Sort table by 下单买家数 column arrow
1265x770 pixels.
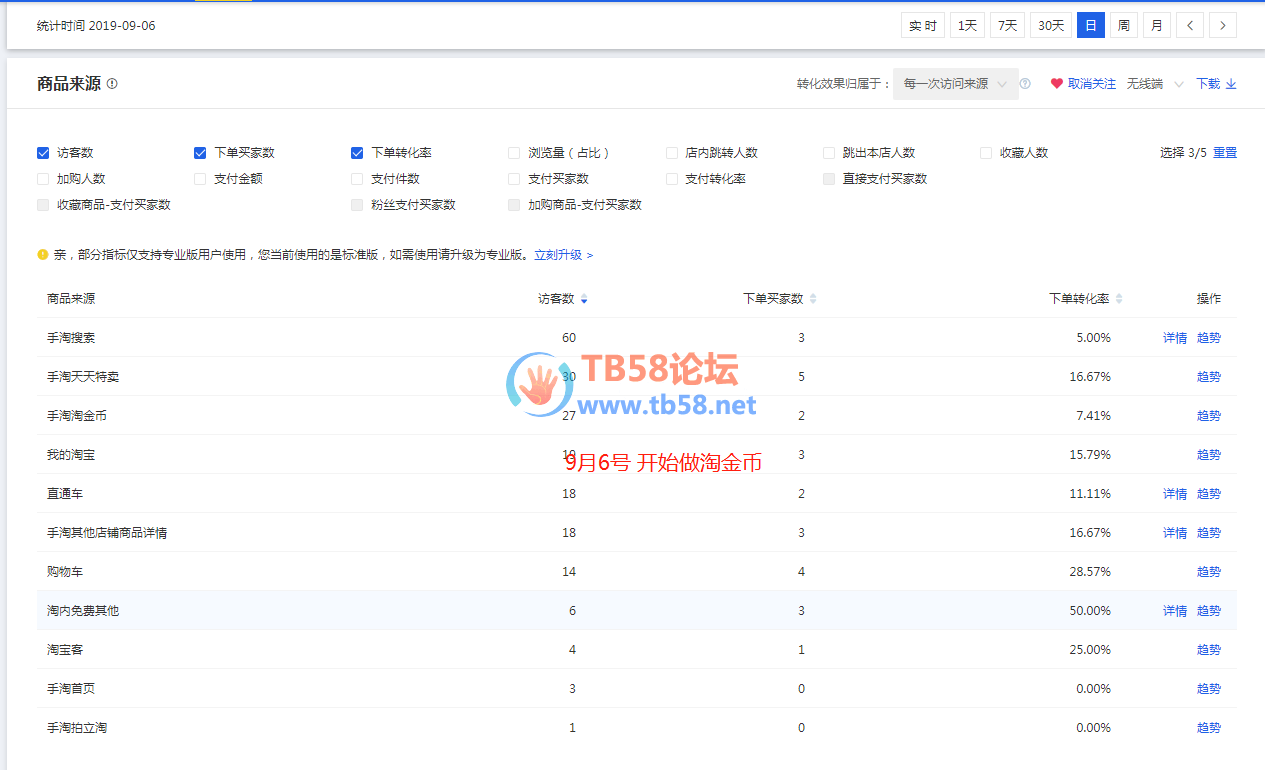813,299
